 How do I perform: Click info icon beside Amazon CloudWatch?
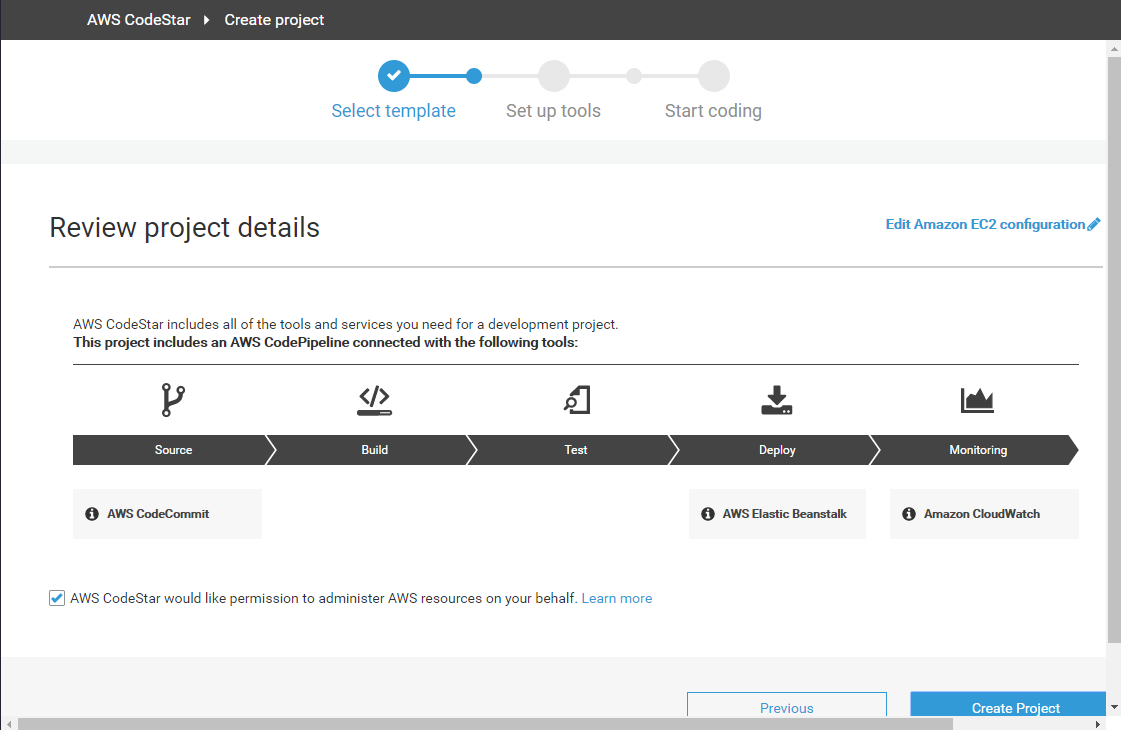click(x=909, y=514)
